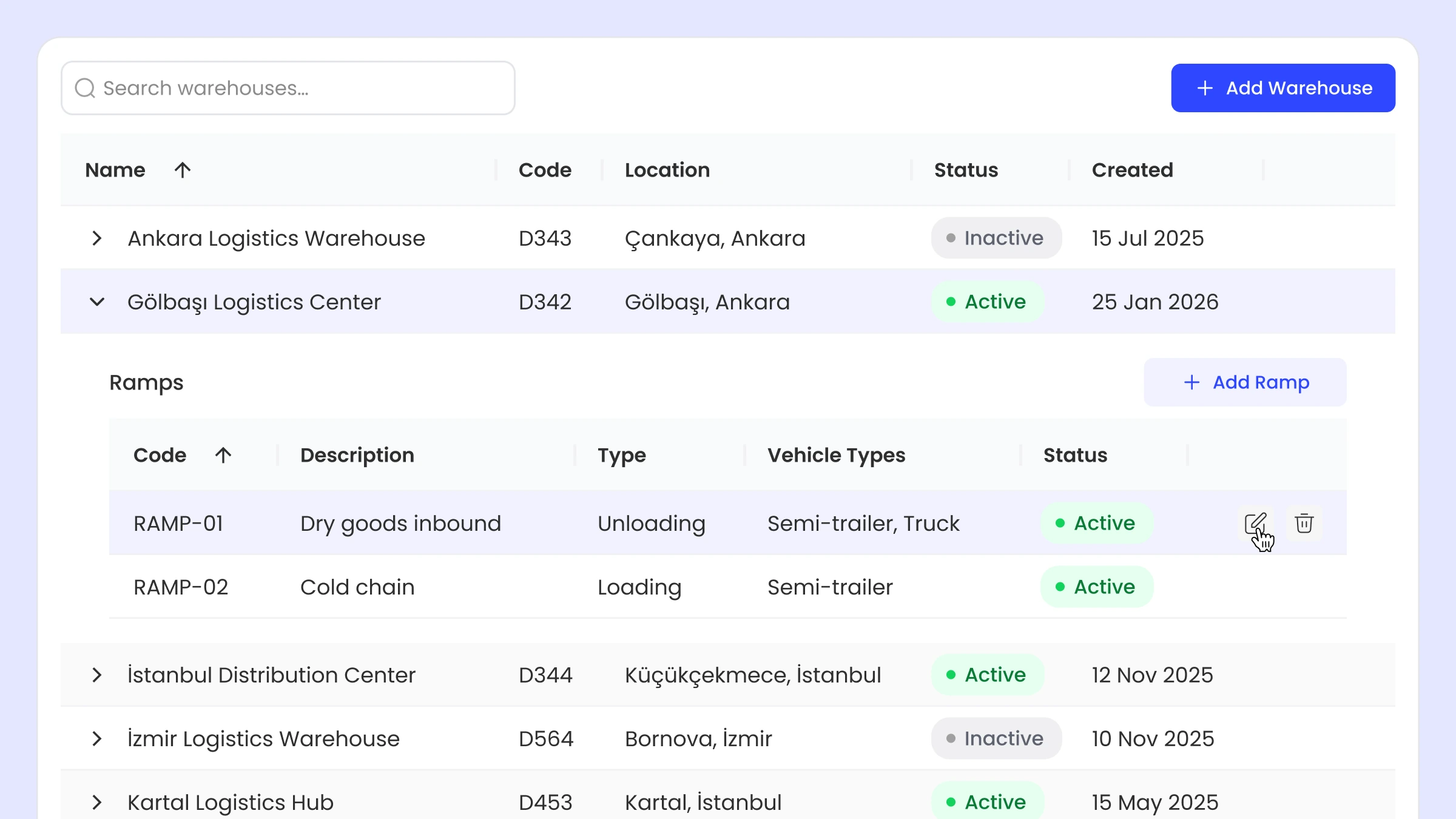Select Kartal, İstanbul location
Screen dimensions: 1456x819
click(703, 803)
